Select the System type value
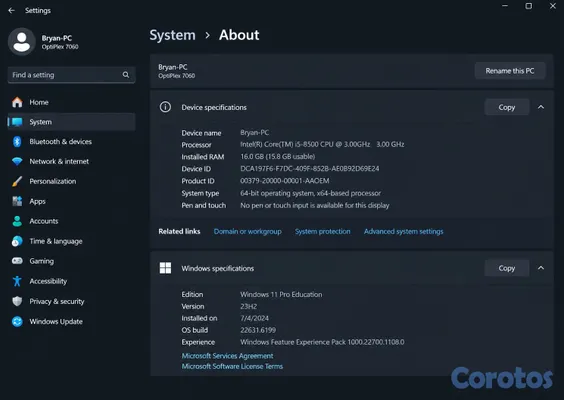The height and width of the screenshot is (400, 564). pyautogui.click(x=310, y=193)
